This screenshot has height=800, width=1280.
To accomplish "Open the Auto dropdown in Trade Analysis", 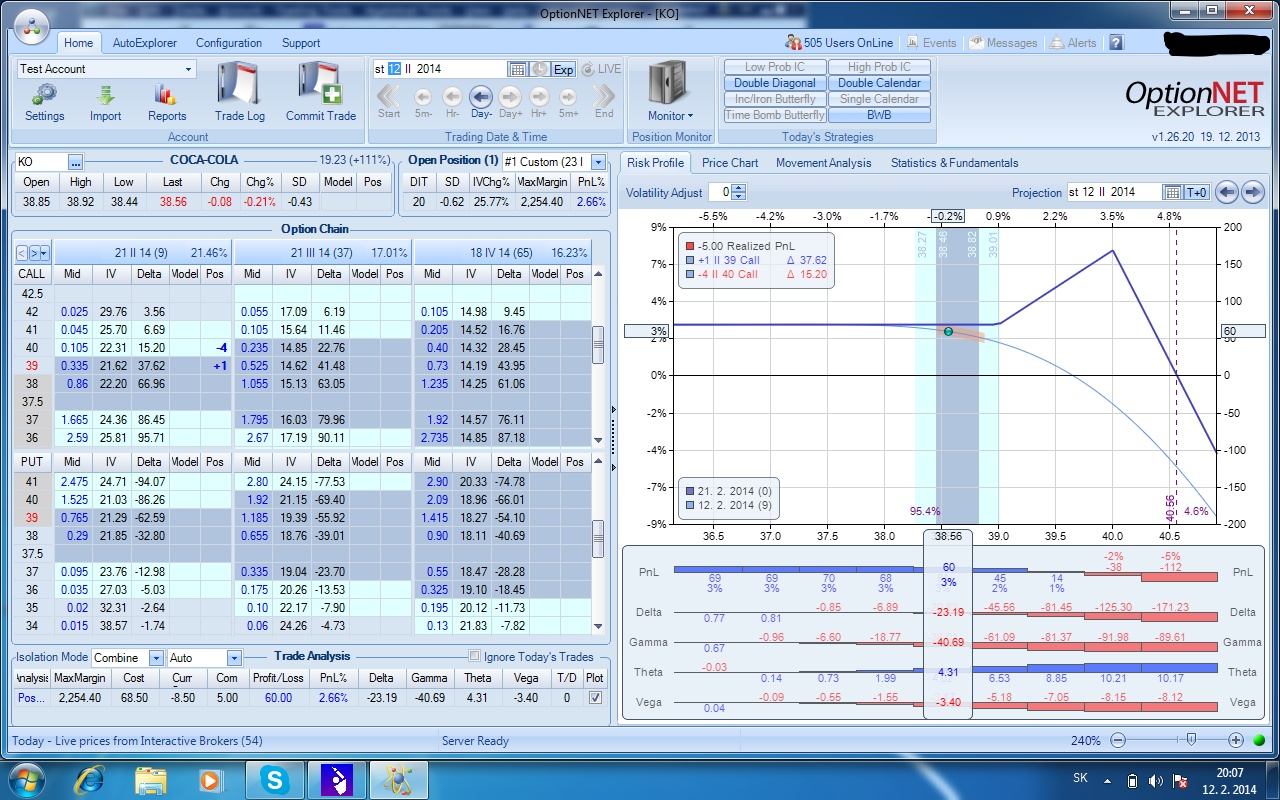I will click(234, 658).
